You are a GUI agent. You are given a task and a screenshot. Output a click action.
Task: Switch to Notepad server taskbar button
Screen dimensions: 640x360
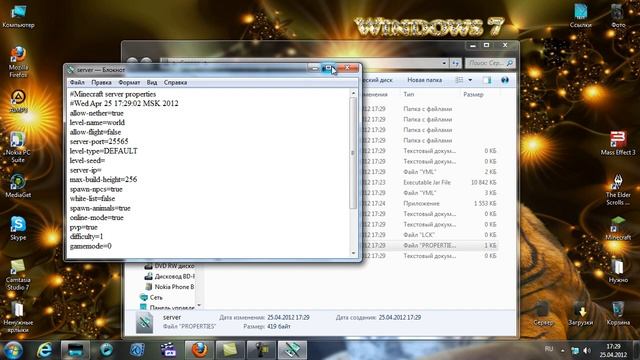tap(292, 350)
